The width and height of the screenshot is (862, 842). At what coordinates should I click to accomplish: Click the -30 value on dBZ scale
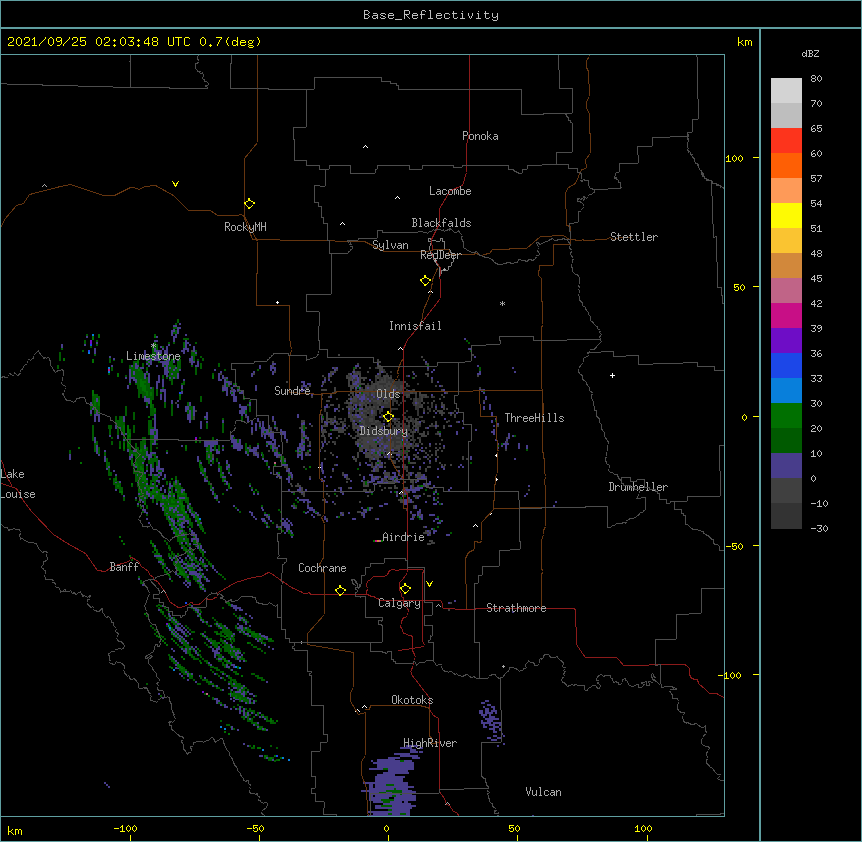click(x=819, y=528)
